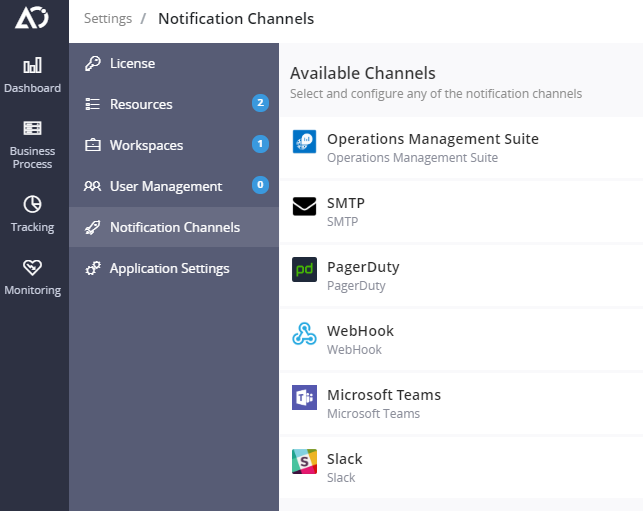This screenshot has width=643, height=511.
Task: Click the Workspaces count badge 1
Action: (260, 144)
